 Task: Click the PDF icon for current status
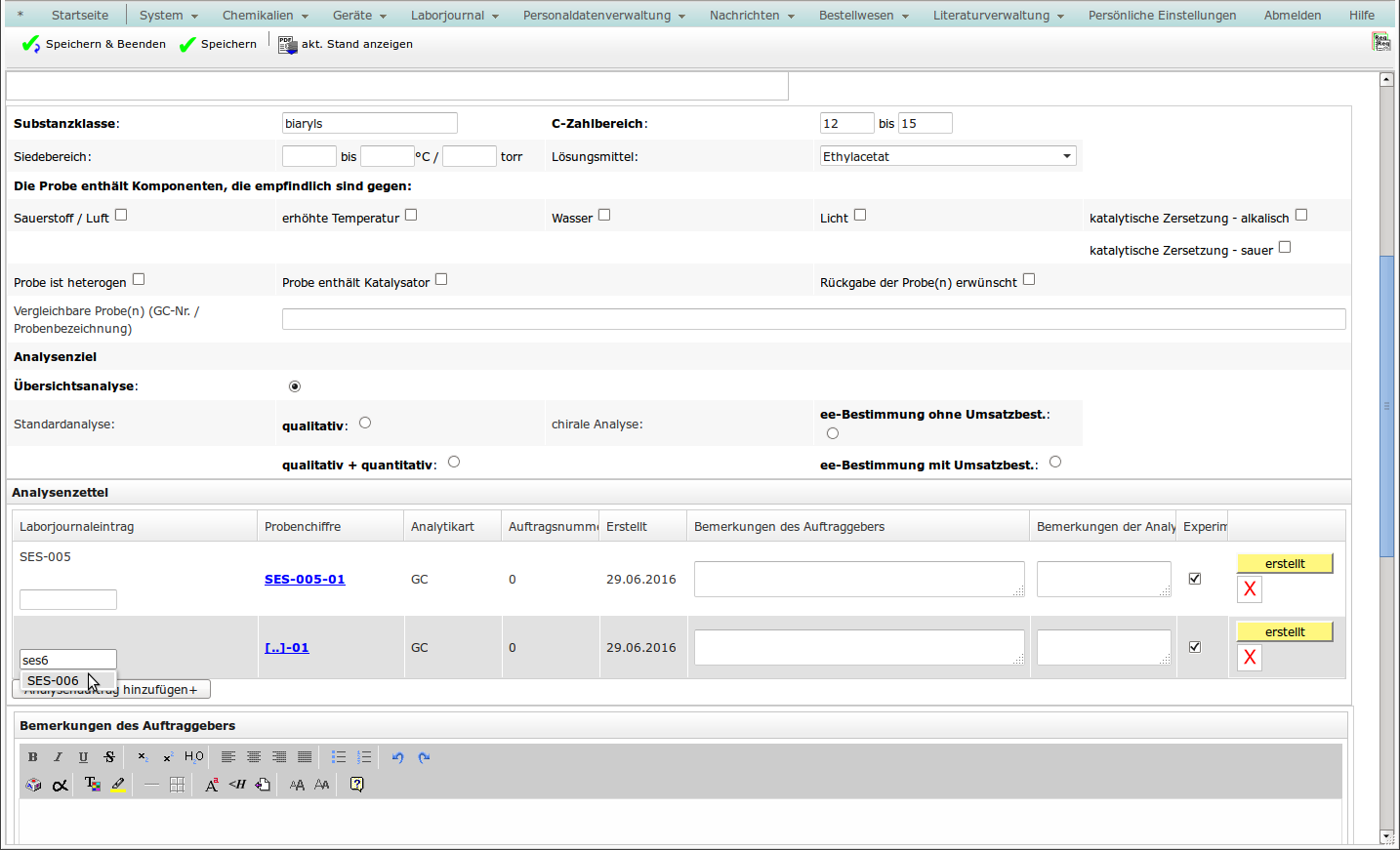coord(287,45)
